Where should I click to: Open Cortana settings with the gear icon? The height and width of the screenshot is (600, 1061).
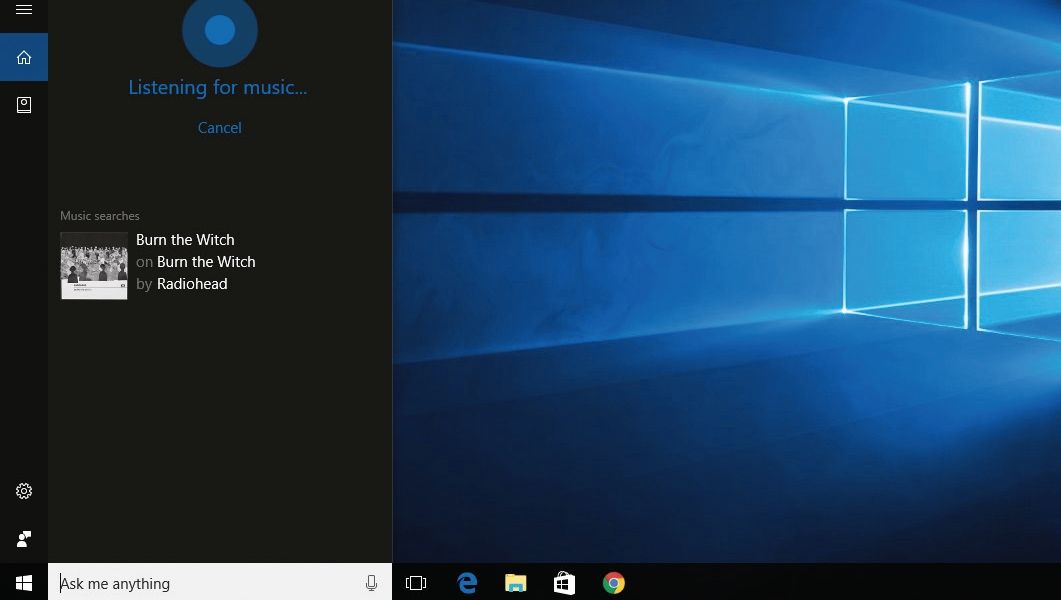click(23, 491)
